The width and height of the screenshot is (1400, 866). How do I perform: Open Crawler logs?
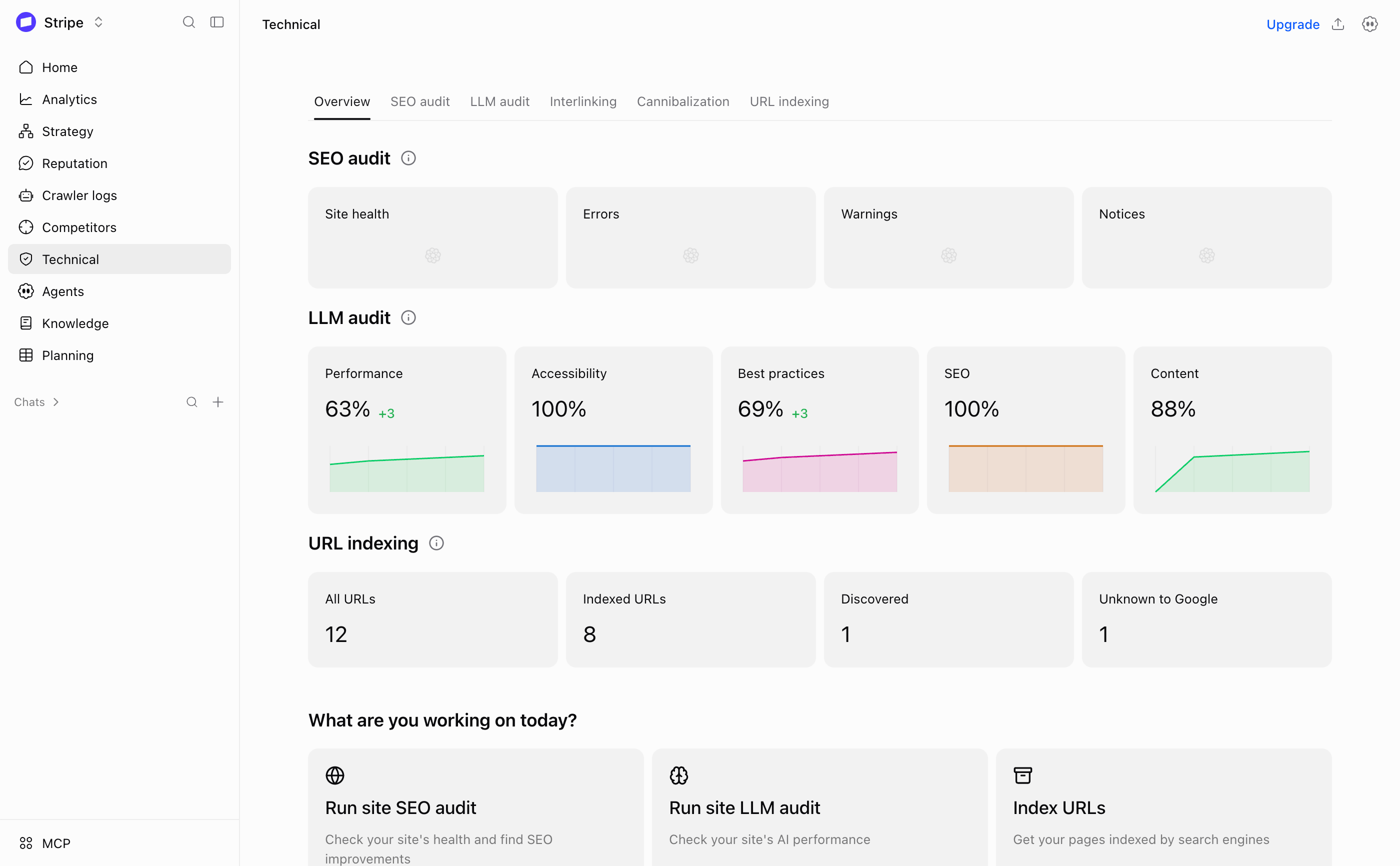[119, 195]
